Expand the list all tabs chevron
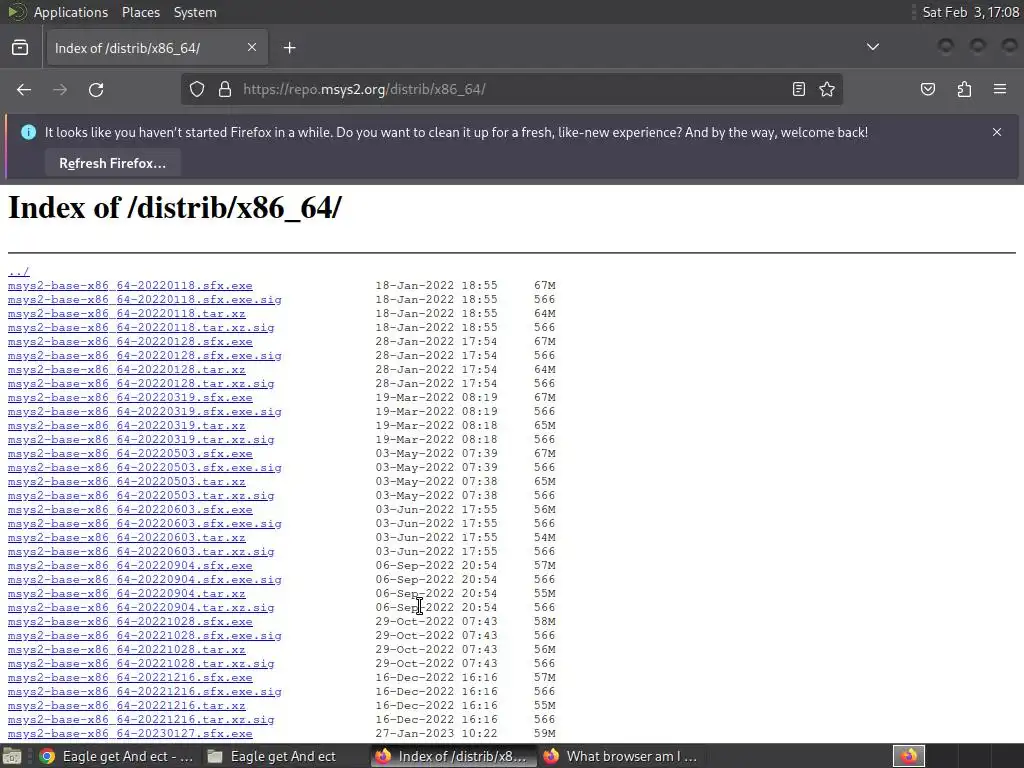This screenshot has width=1024, height=768. click(872, 47)
